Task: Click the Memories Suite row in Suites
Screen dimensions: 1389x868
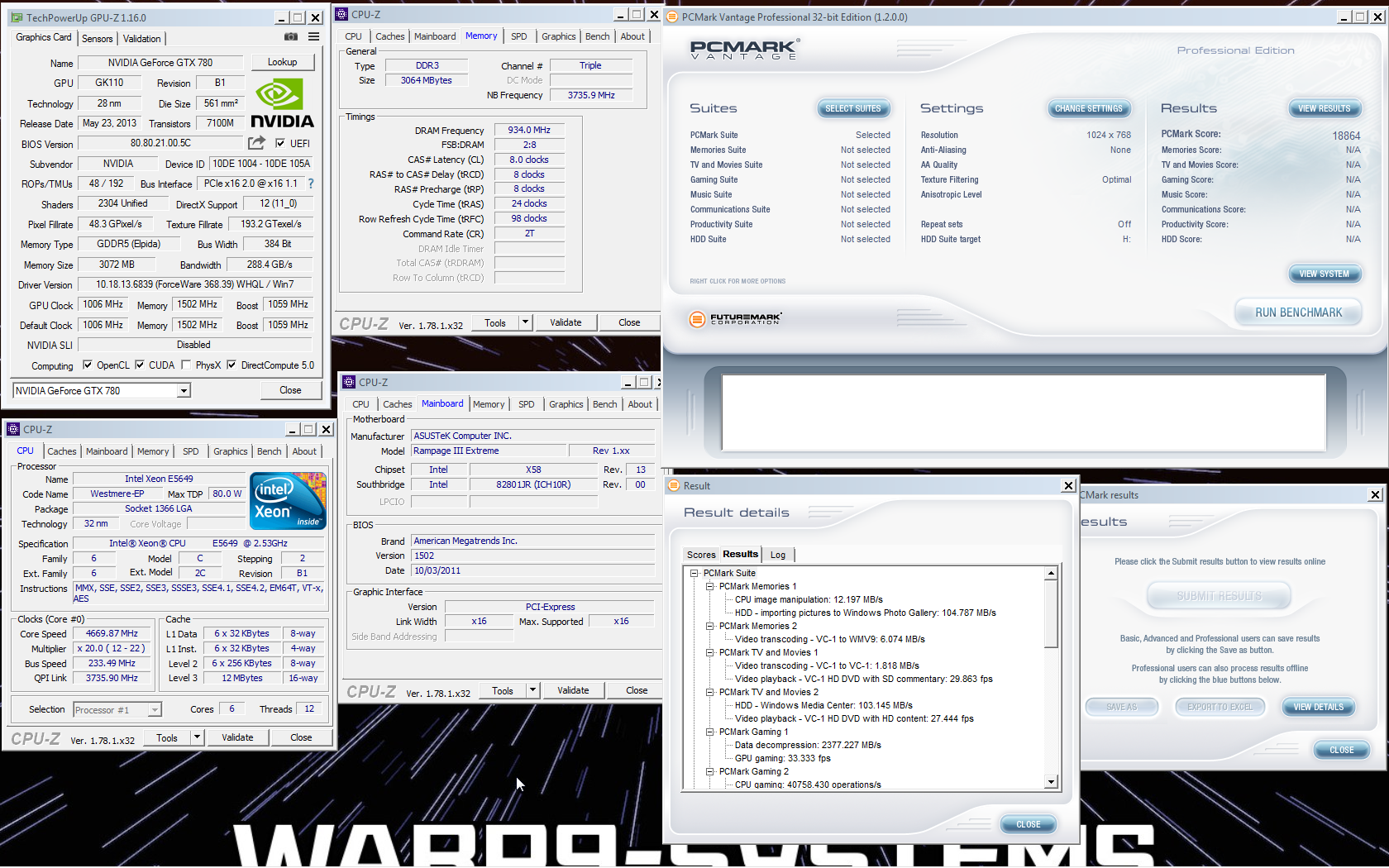Action: click(x=790, y=150)
